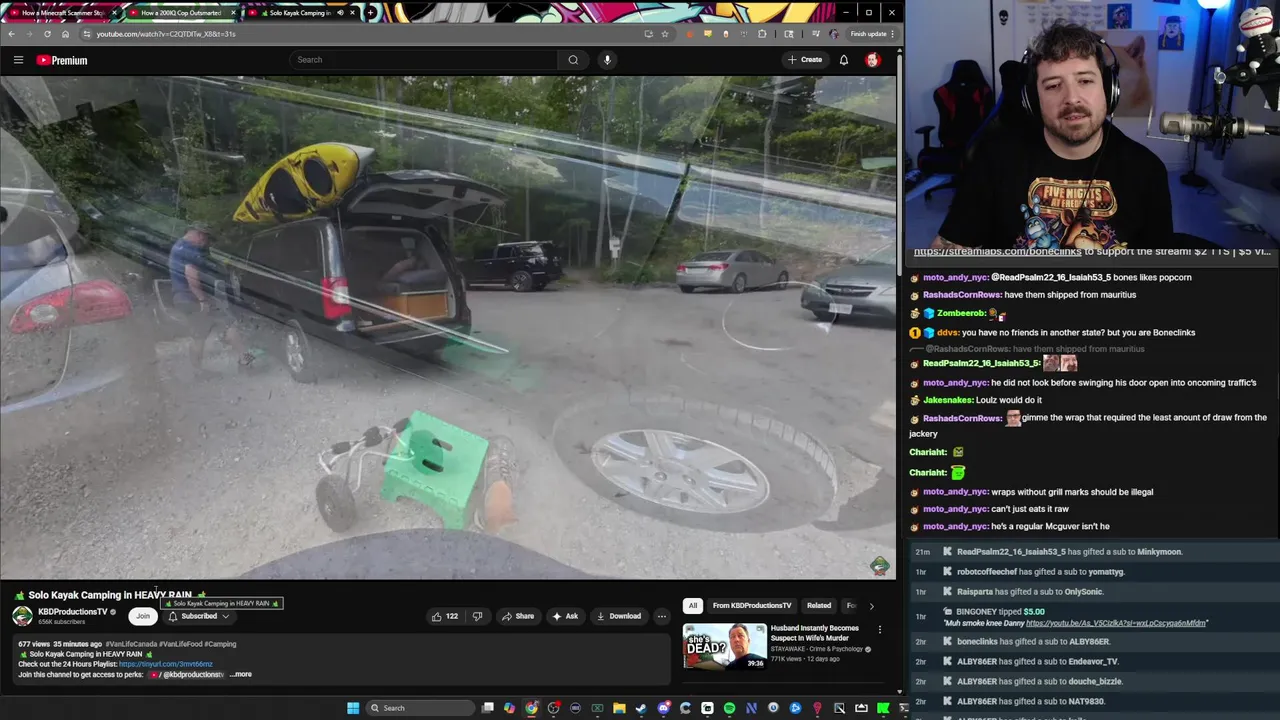Select From KBDProductionsTV filter chip
This screenshot has width=1280, height=720.
pos(752,606)
